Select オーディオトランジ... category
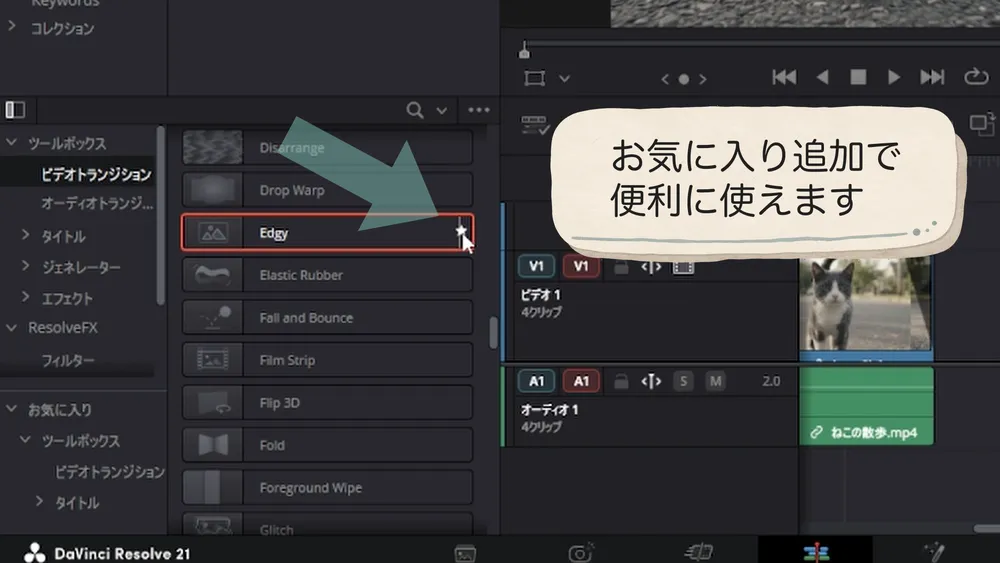This screenshot has height=563, width=1000. point(97,203)
